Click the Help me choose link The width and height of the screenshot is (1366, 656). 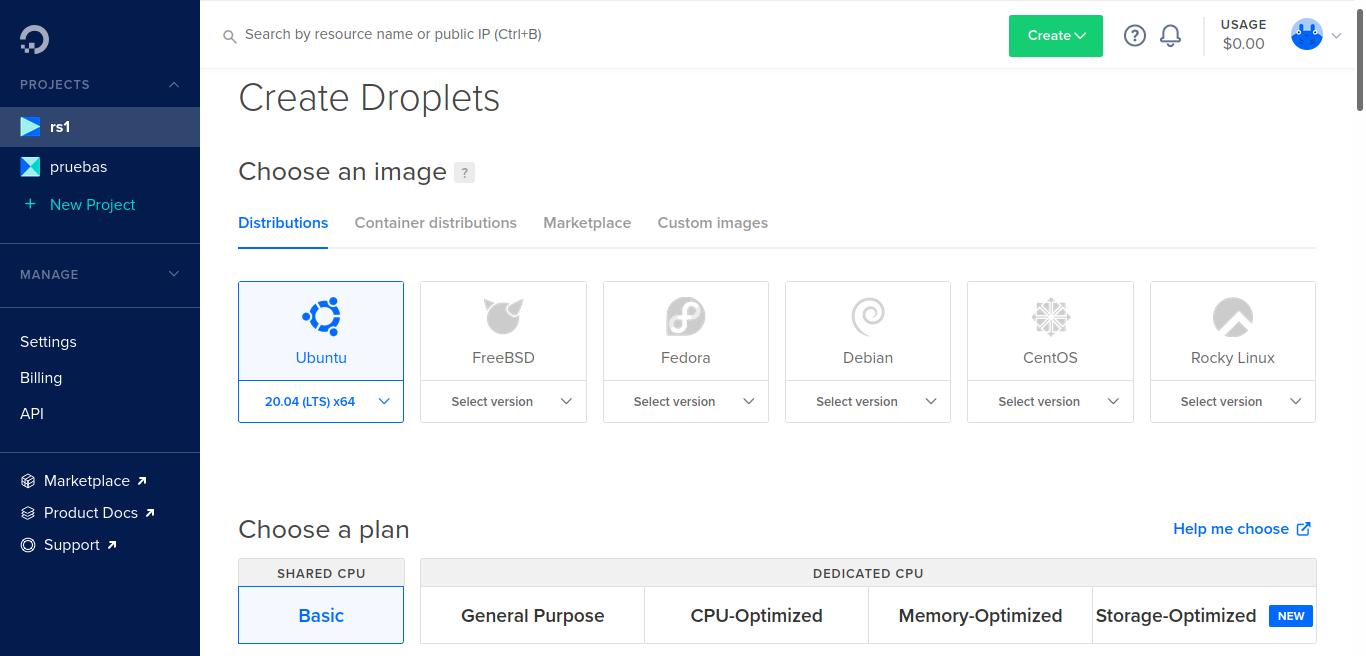1231,529
